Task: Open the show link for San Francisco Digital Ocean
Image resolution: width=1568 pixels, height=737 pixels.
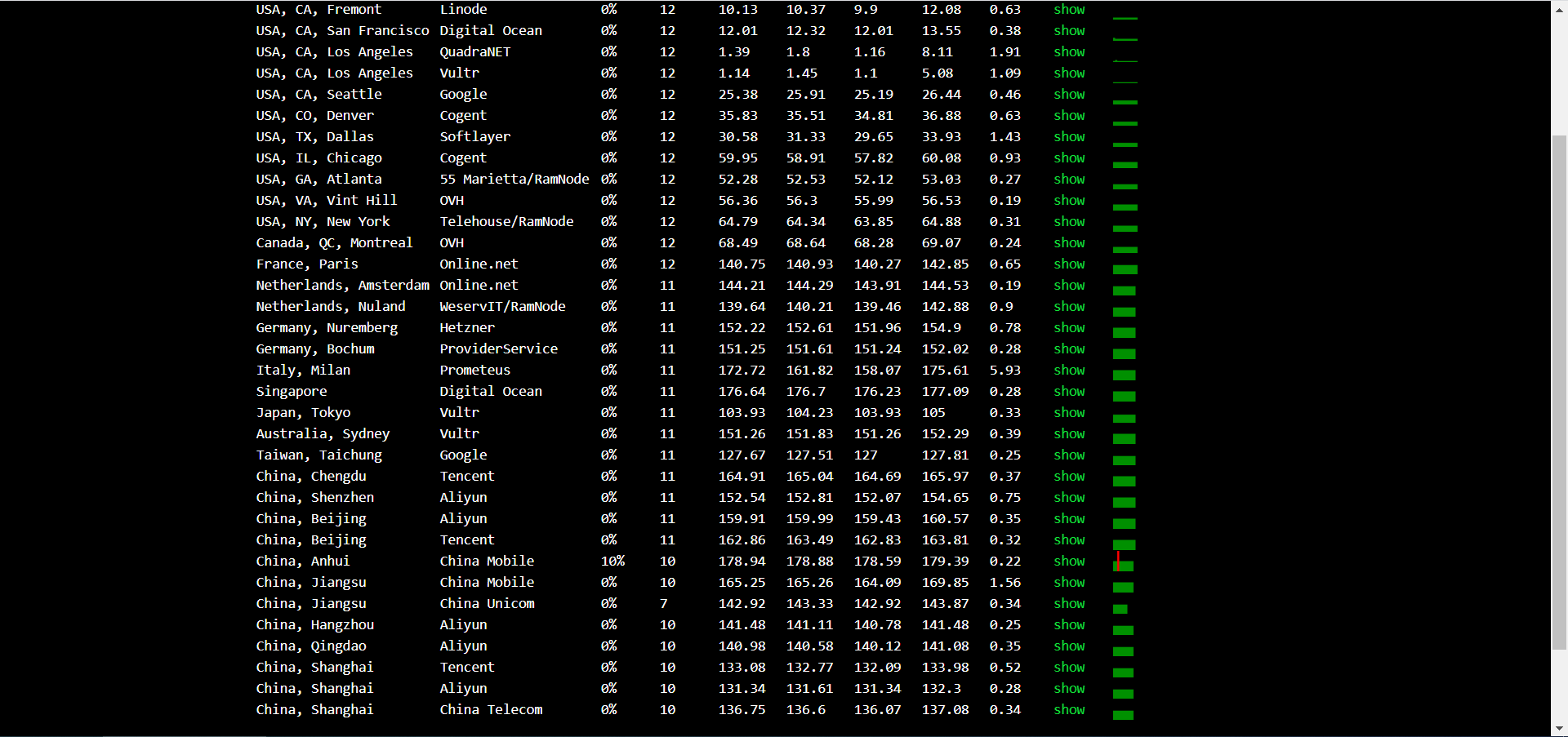Action: [x=1069, y=31]
